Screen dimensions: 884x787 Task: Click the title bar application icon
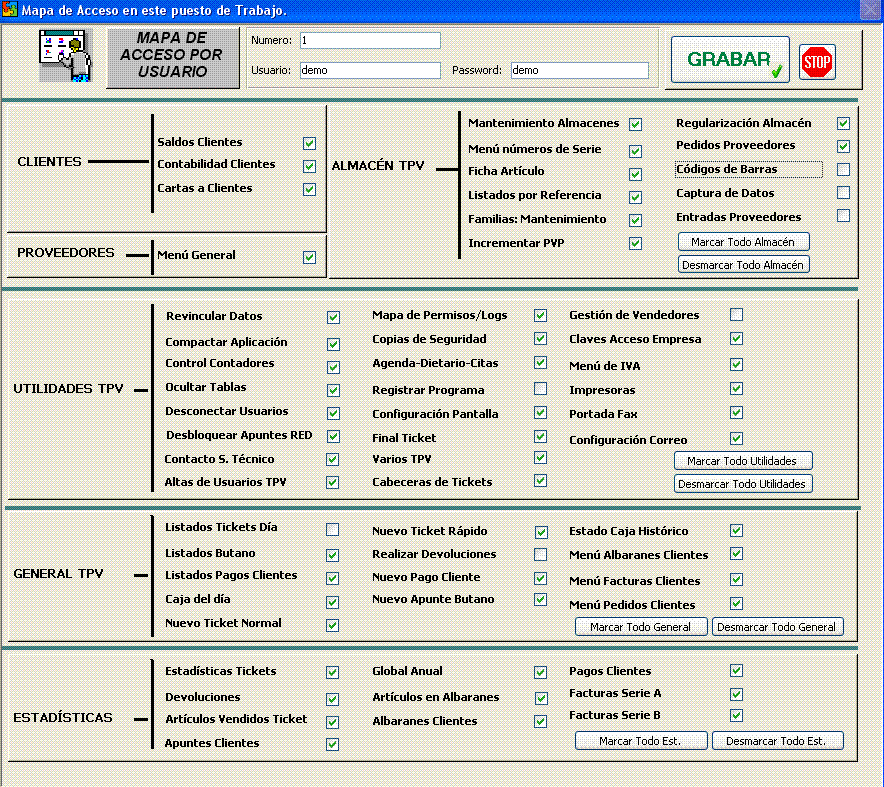(10, 10)
